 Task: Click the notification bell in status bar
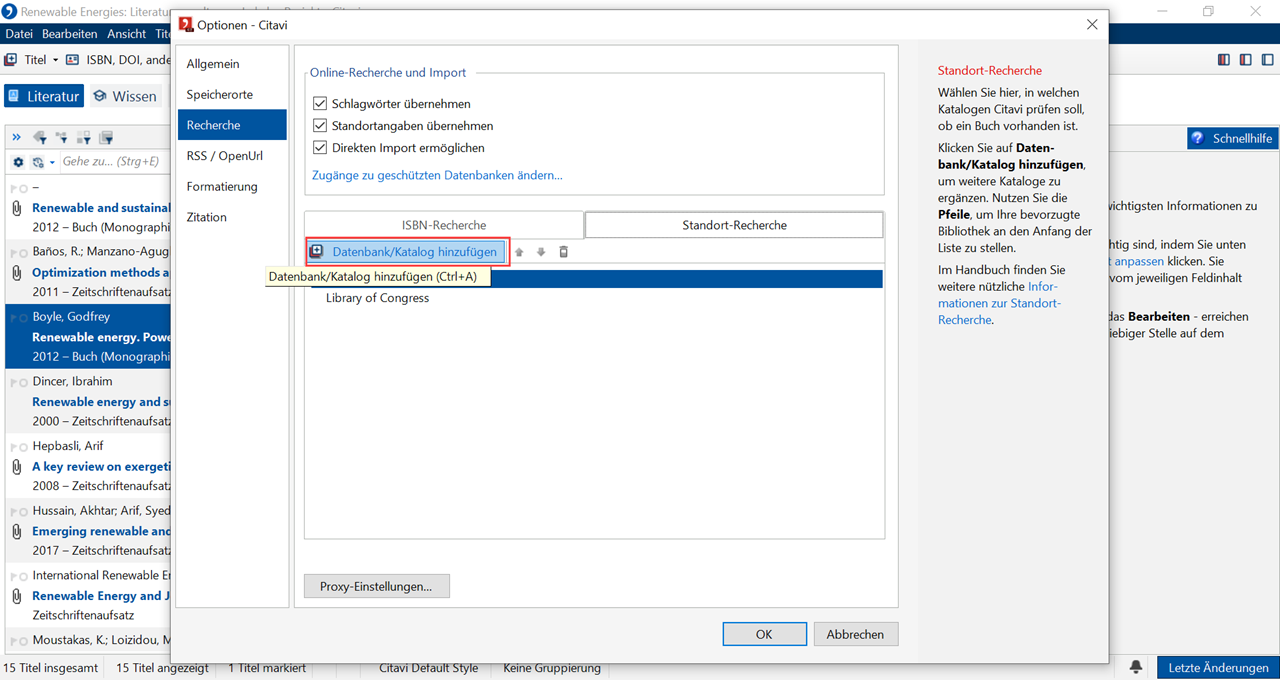tap(1136, 667)
